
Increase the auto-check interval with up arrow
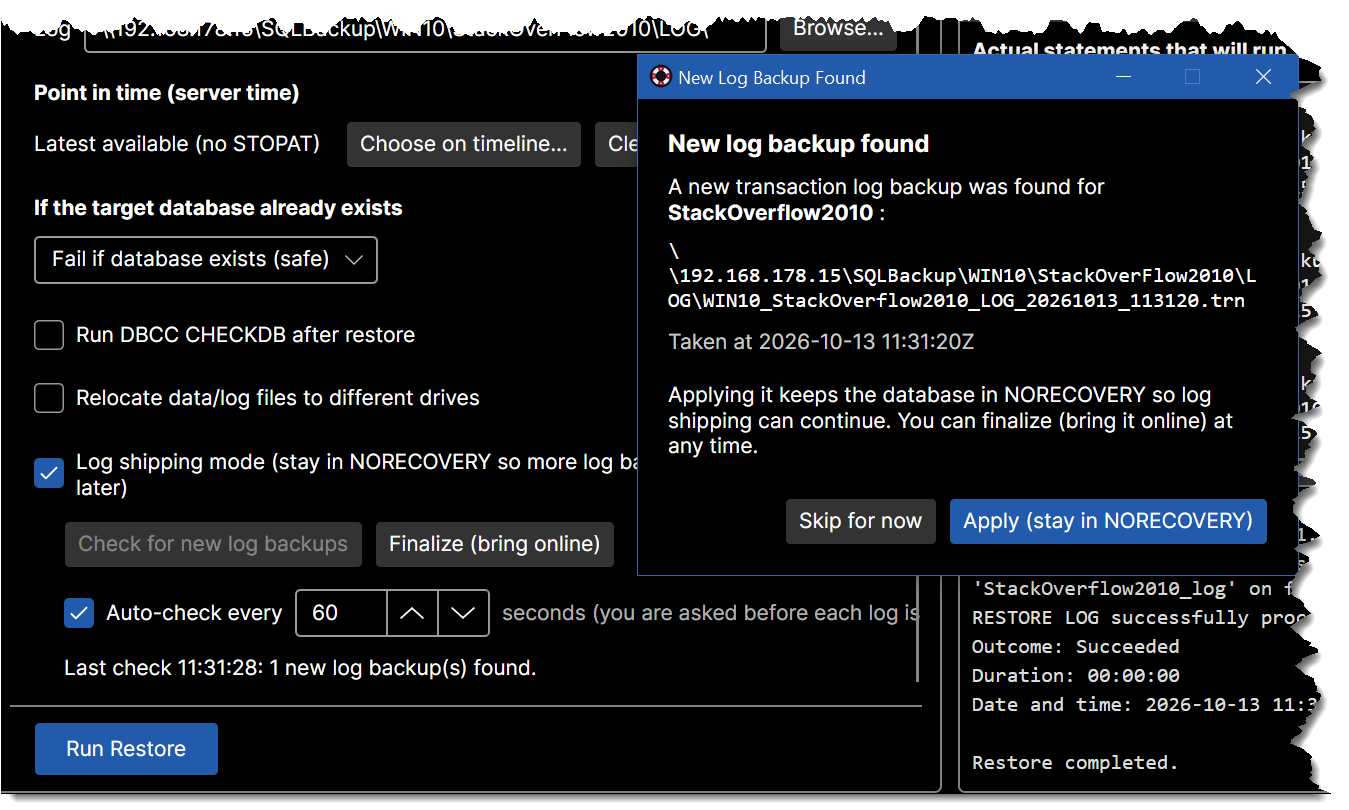tap(412, 613)
